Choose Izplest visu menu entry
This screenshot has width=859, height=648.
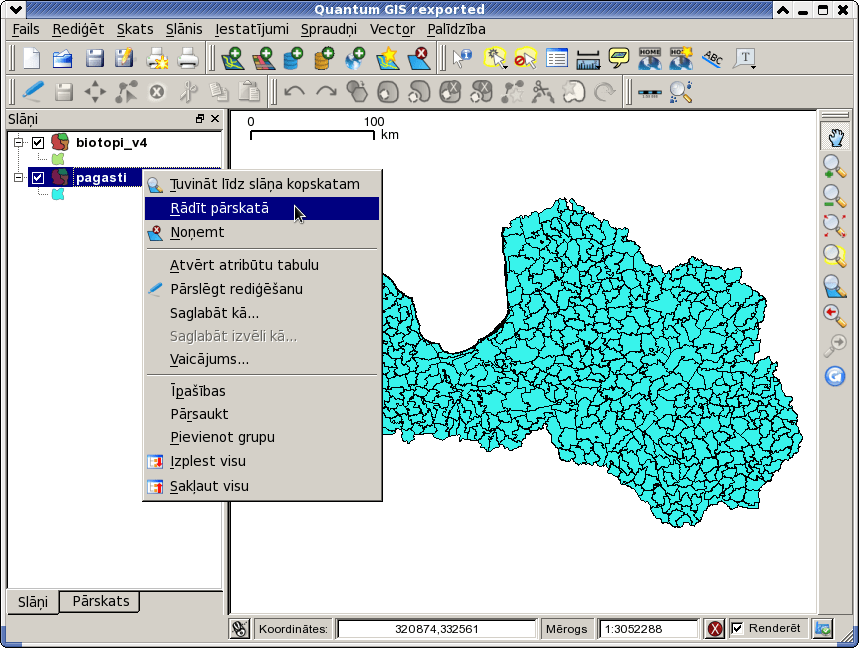[262, 462]
